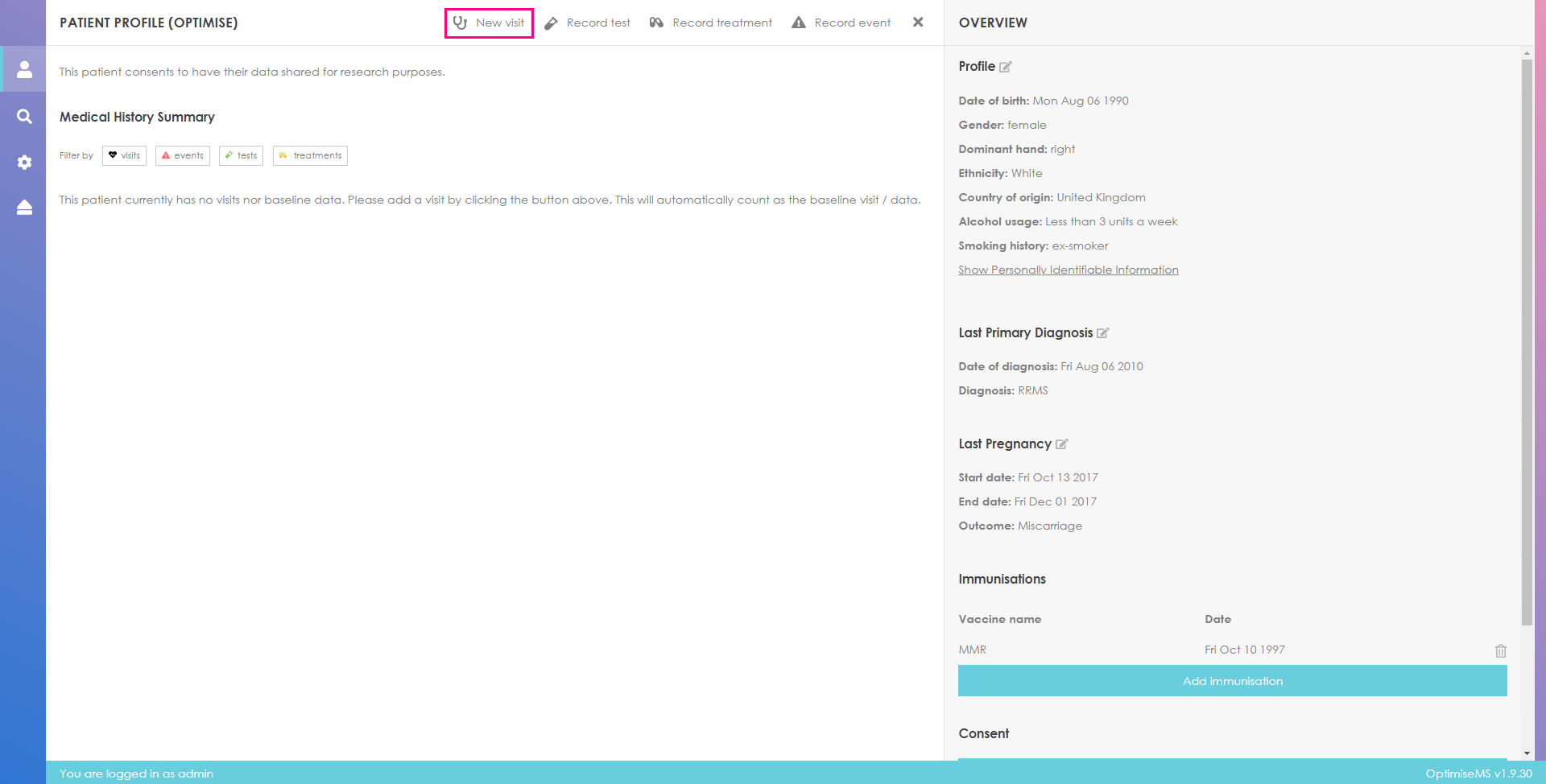The image size is (1546, 784).
Task: Edit Last Primary Diagnosis with pencil icon
Action: (x=1103, y=332)
